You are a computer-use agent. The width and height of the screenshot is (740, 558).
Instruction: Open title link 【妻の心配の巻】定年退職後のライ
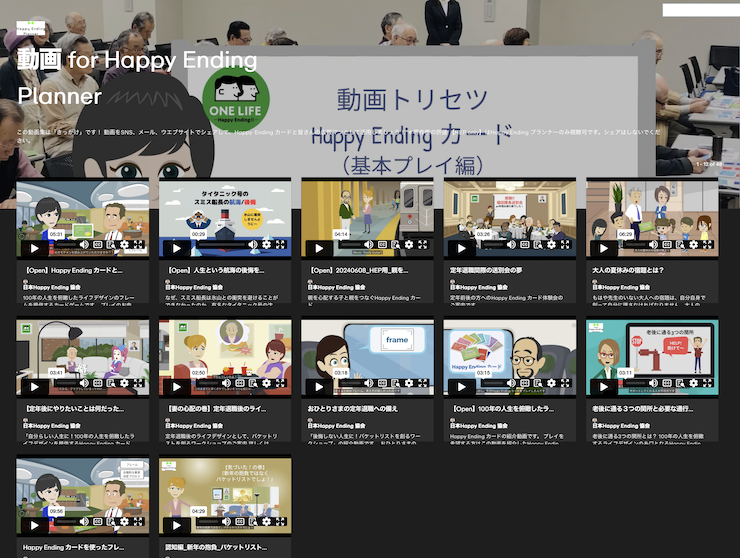(215, 409)
